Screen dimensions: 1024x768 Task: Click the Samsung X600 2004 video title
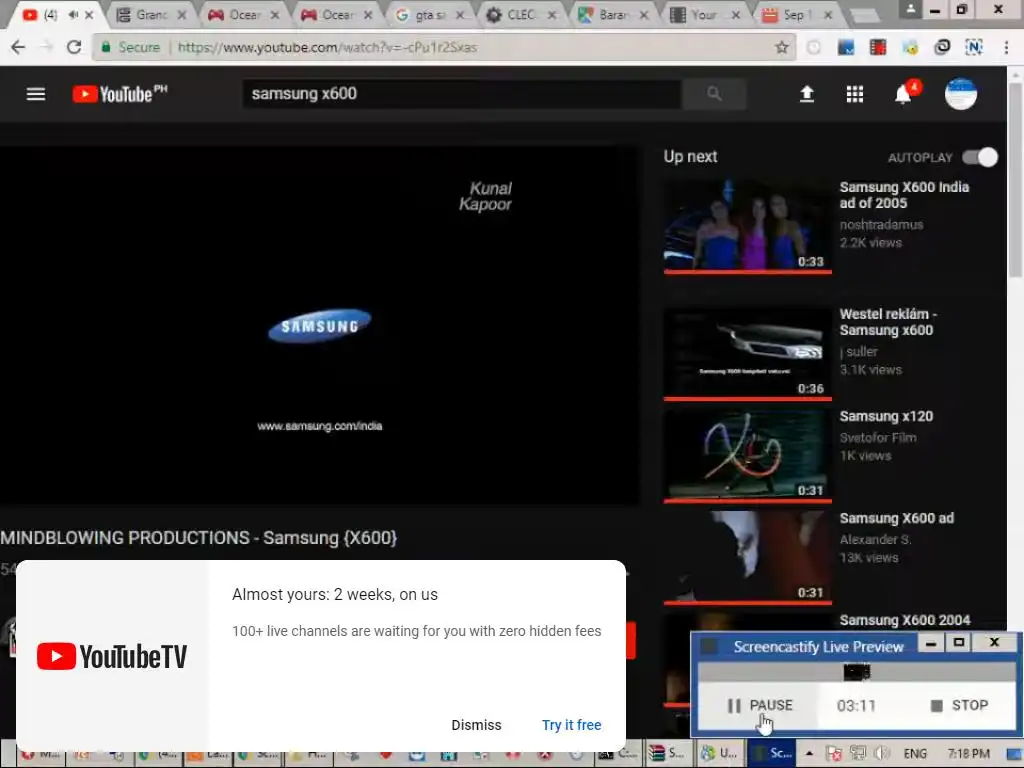coord(904,620)
